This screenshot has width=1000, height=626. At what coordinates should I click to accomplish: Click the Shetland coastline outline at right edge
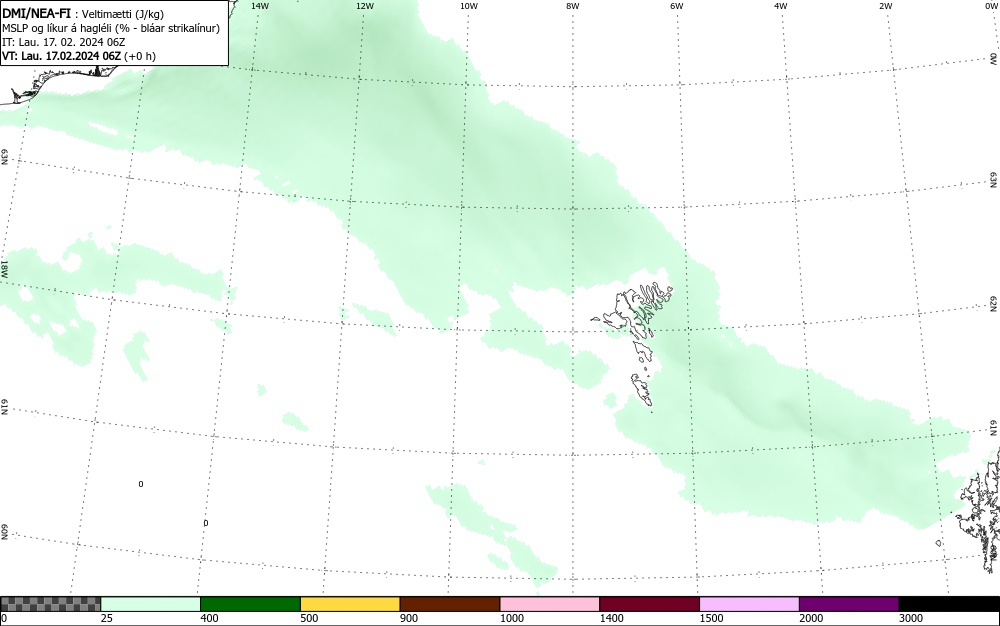980,513
